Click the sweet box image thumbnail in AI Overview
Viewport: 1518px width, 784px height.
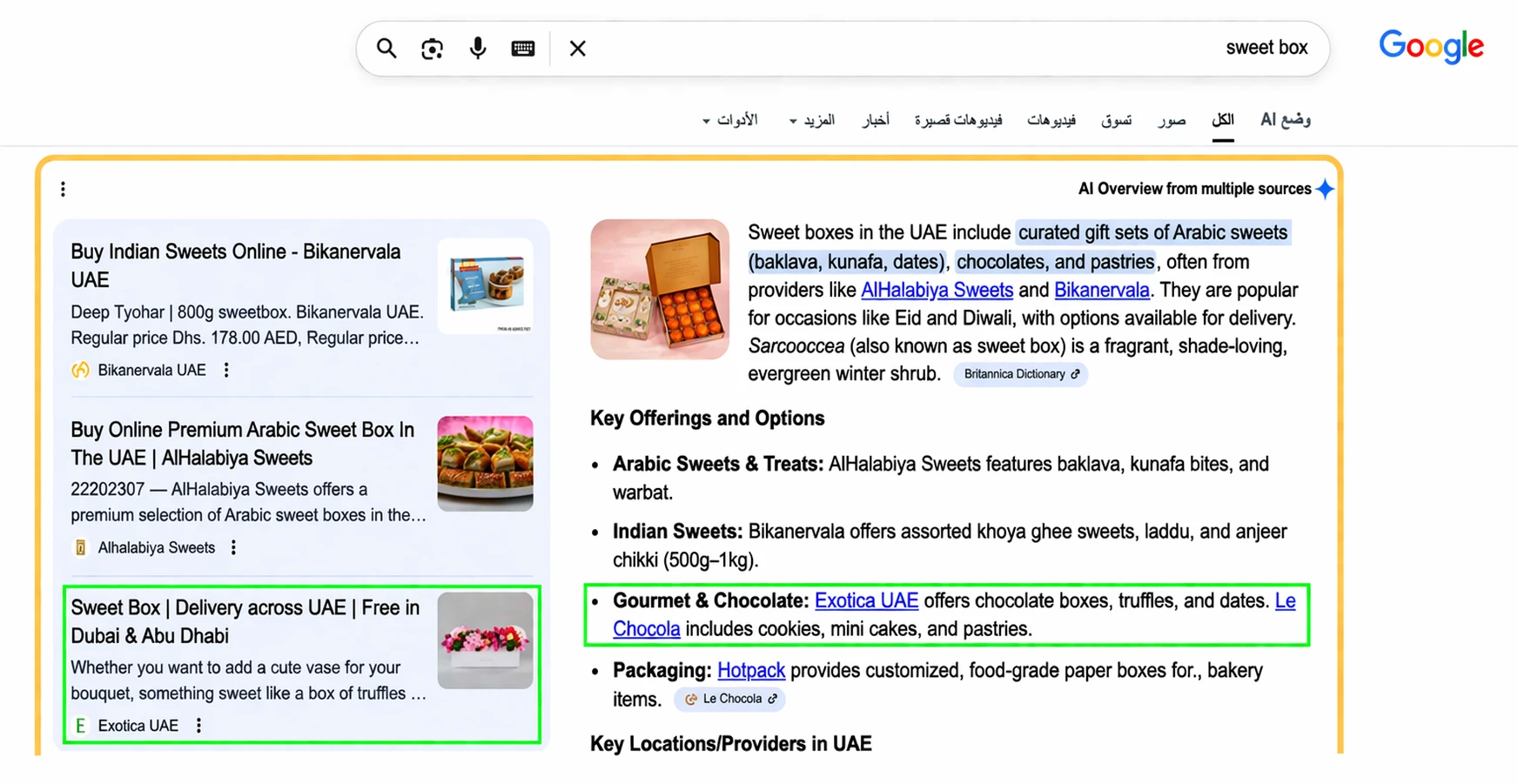pyautogui.click(x=659, y=290)
